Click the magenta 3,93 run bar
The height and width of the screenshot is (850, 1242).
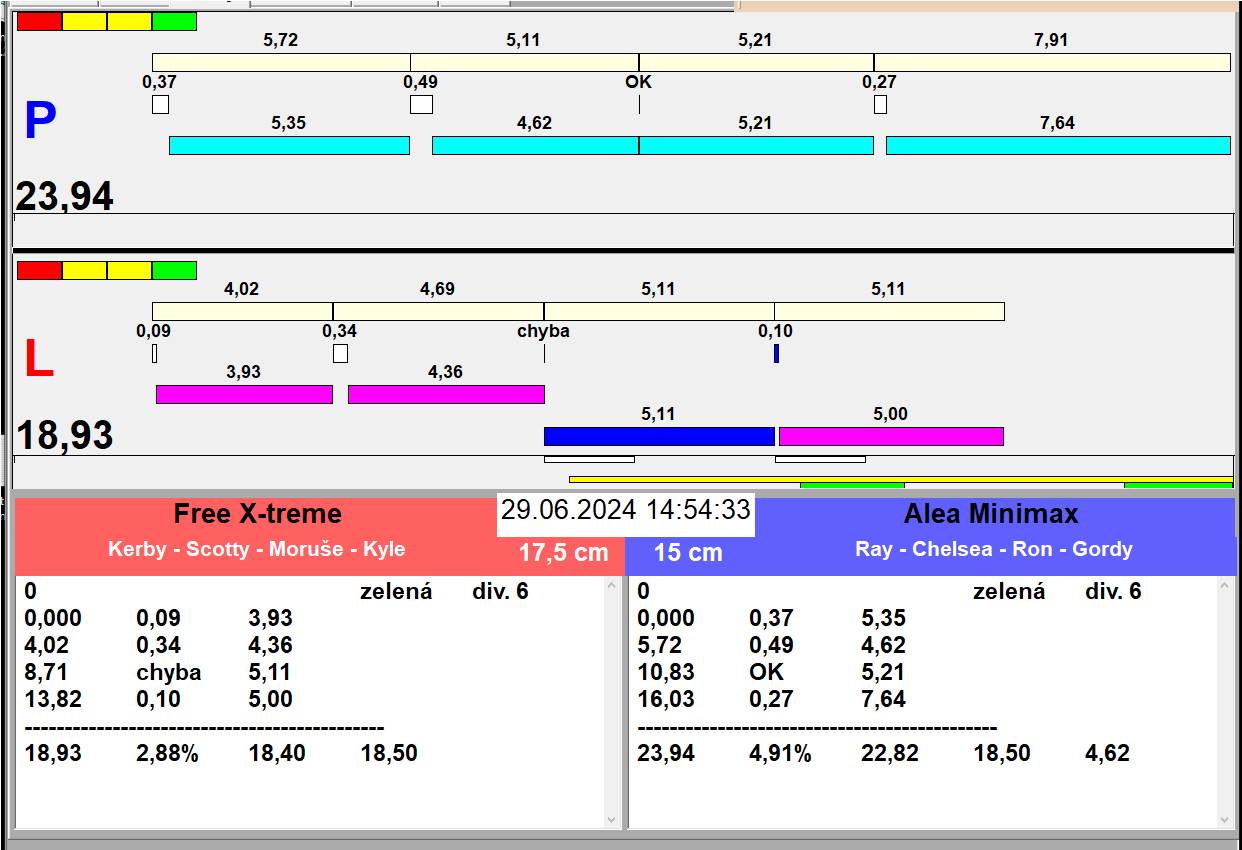click(244, 394)
